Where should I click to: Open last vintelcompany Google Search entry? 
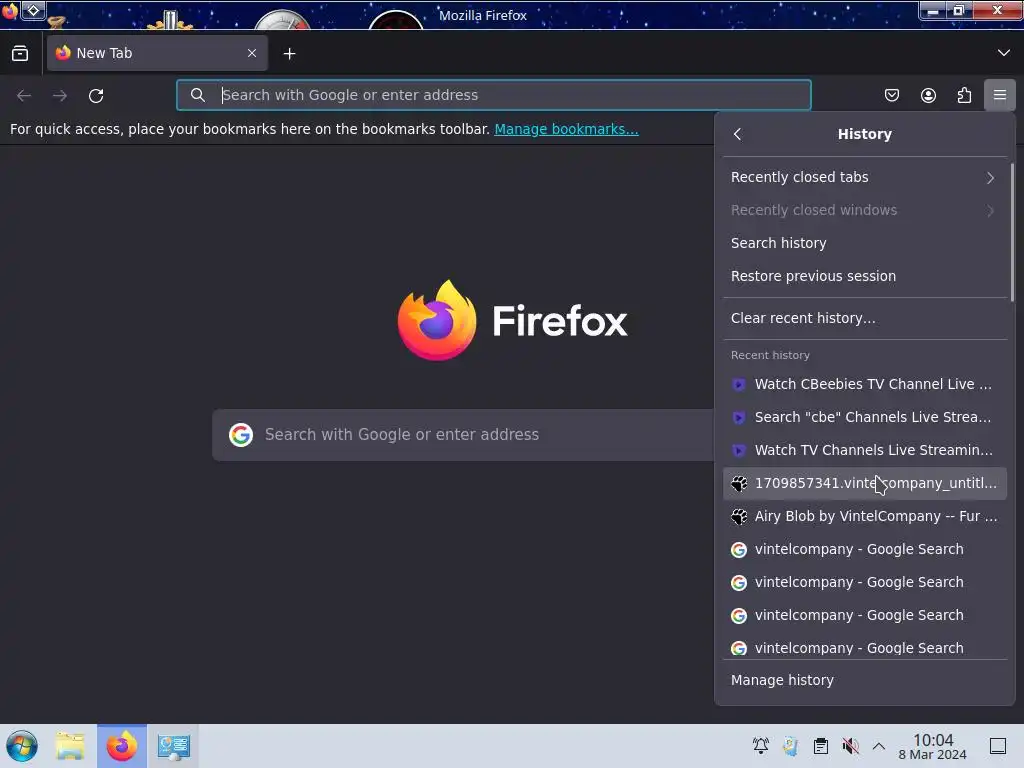coord(865,647)
